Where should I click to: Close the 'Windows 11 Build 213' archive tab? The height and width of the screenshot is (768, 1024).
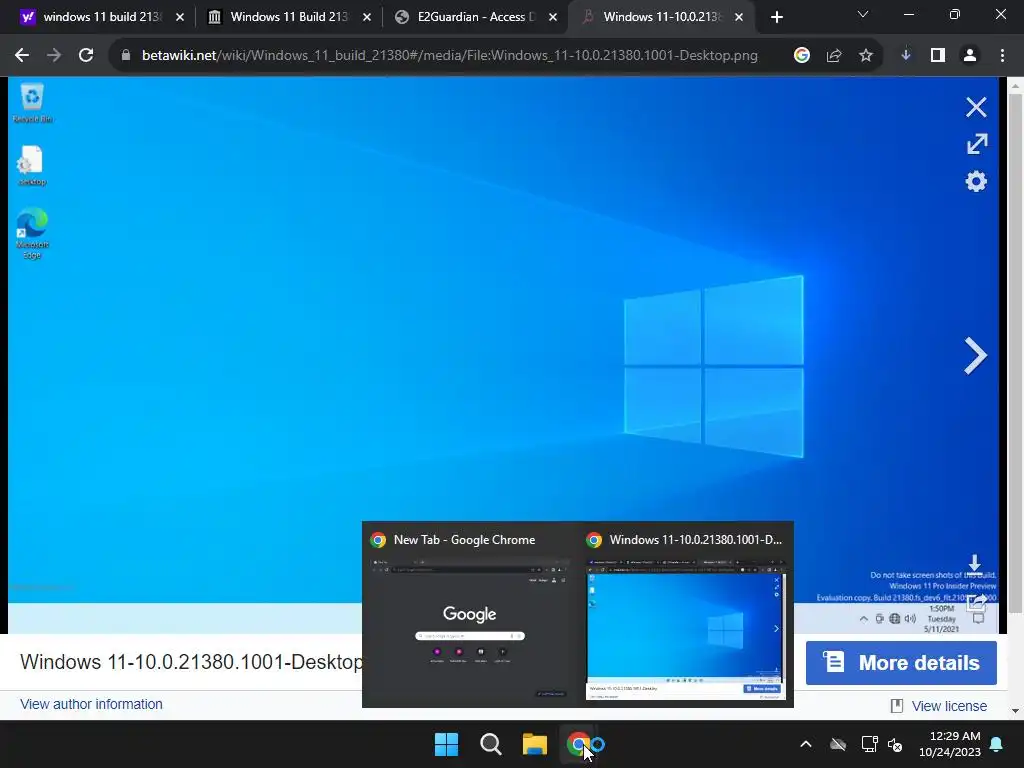click(367, 17)
